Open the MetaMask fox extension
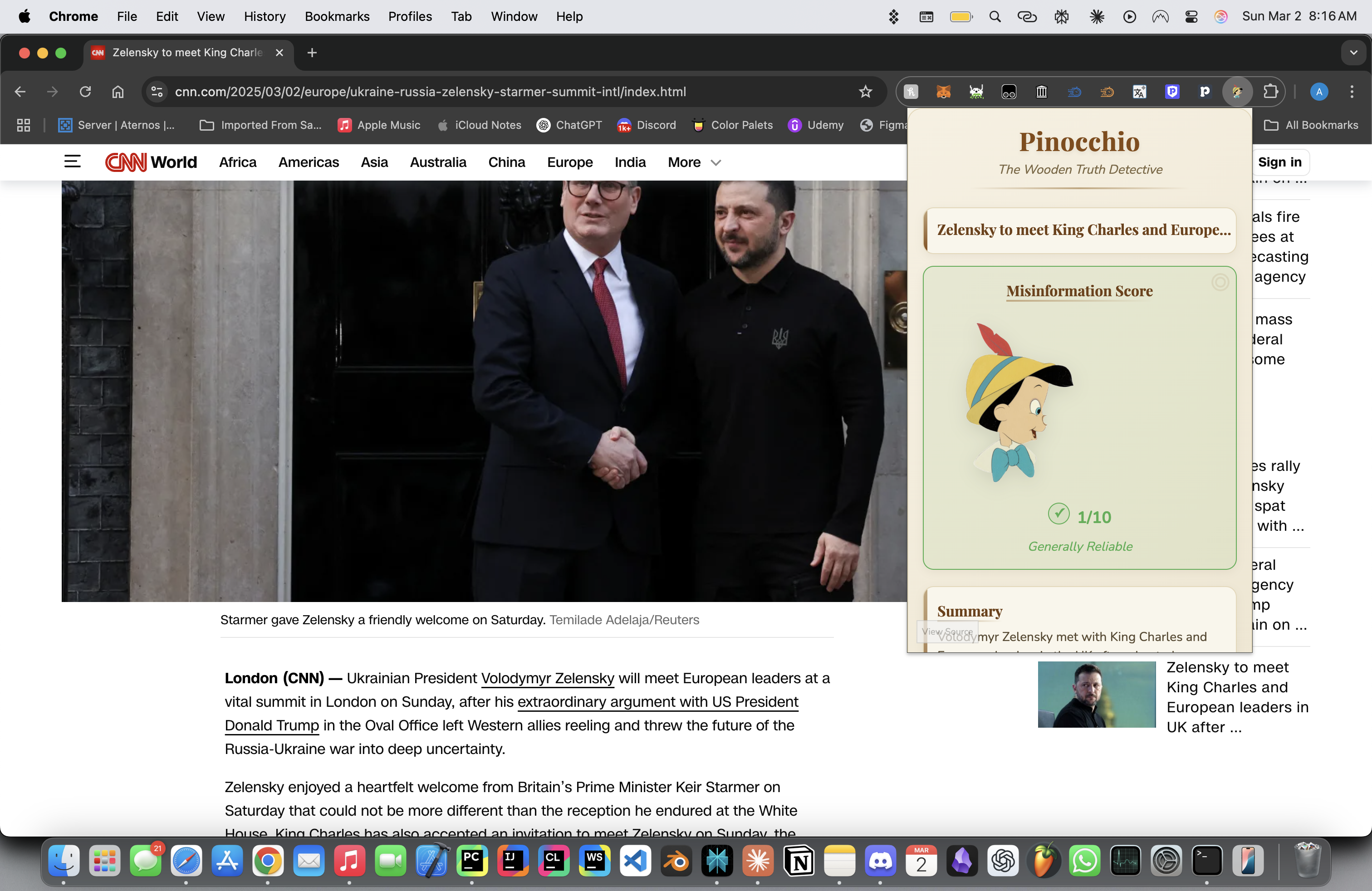Screen dimensions: 1372x891 [943, 92]
